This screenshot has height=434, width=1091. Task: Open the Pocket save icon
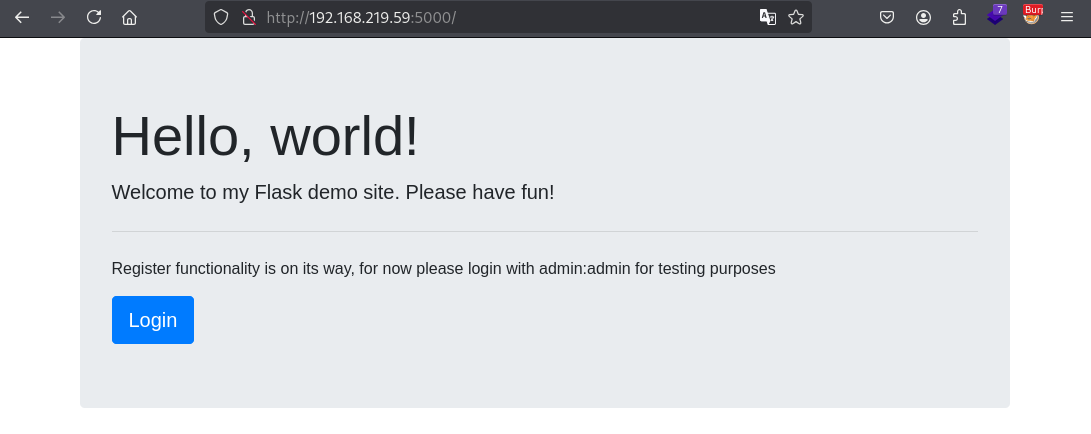(x=886, y=17)
